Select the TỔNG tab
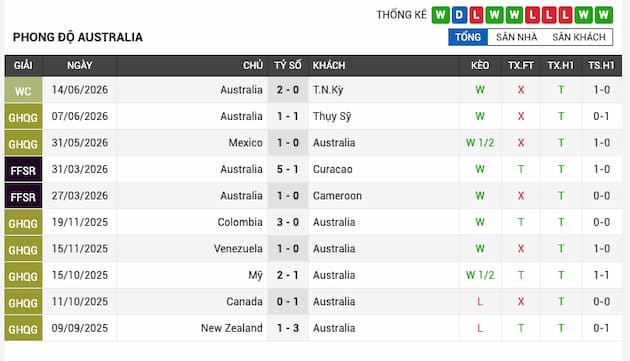This screenshot has width=630, height=361. (468, 37)
